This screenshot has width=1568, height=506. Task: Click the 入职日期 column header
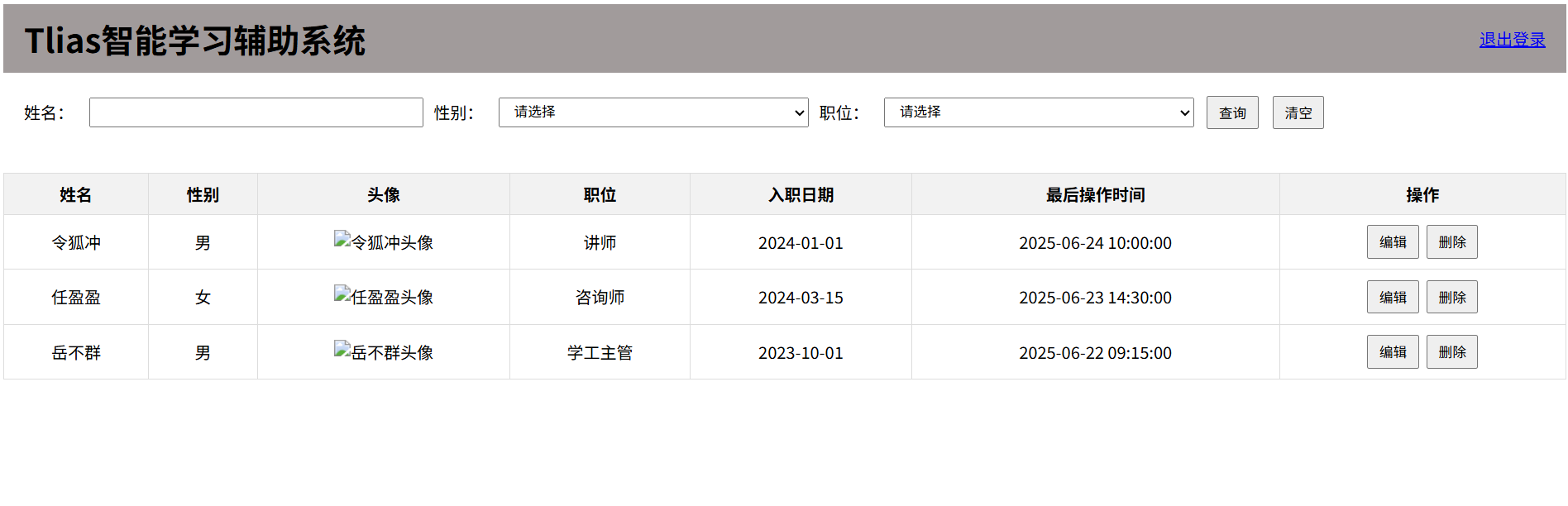[801, 194]
